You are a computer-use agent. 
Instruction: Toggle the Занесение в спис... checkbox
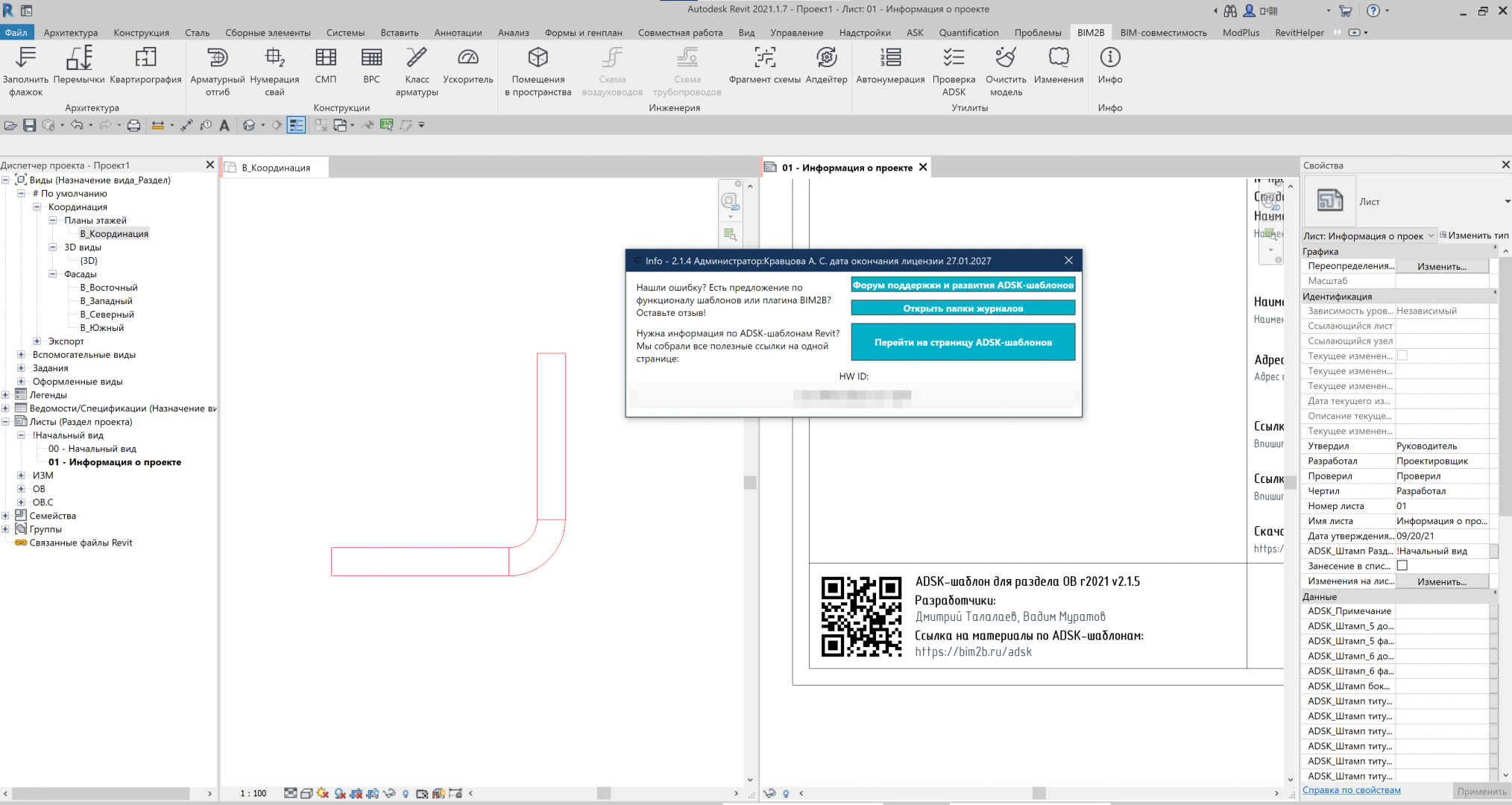pos(1402,566)
